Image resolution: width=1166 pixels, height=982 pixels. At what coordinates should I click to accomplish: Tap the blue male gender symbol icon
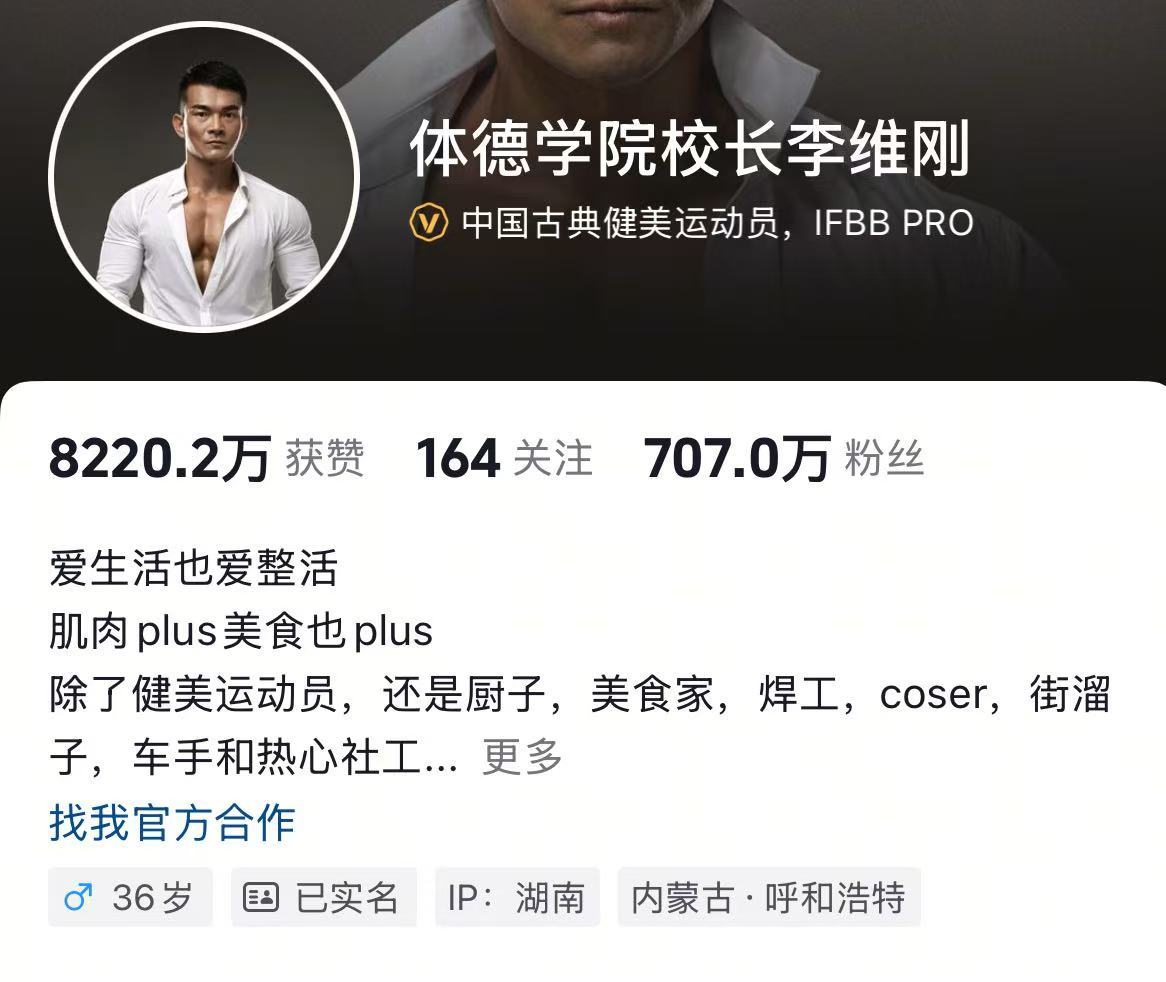[78, 897]
